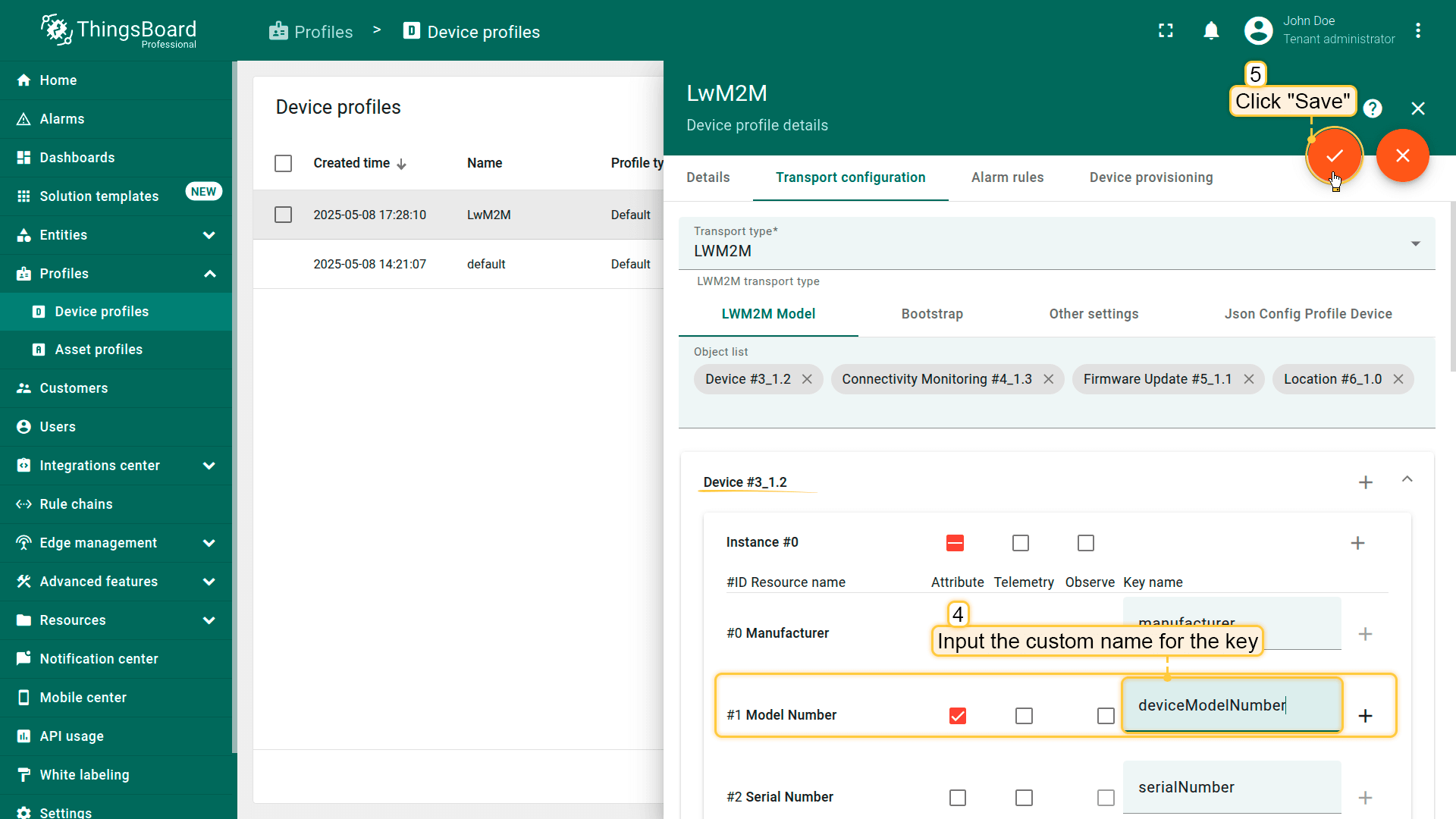Screen dimensions: 1456x819
Task: Toggle fullscreen mode icon
Action: pos(1166,31)
